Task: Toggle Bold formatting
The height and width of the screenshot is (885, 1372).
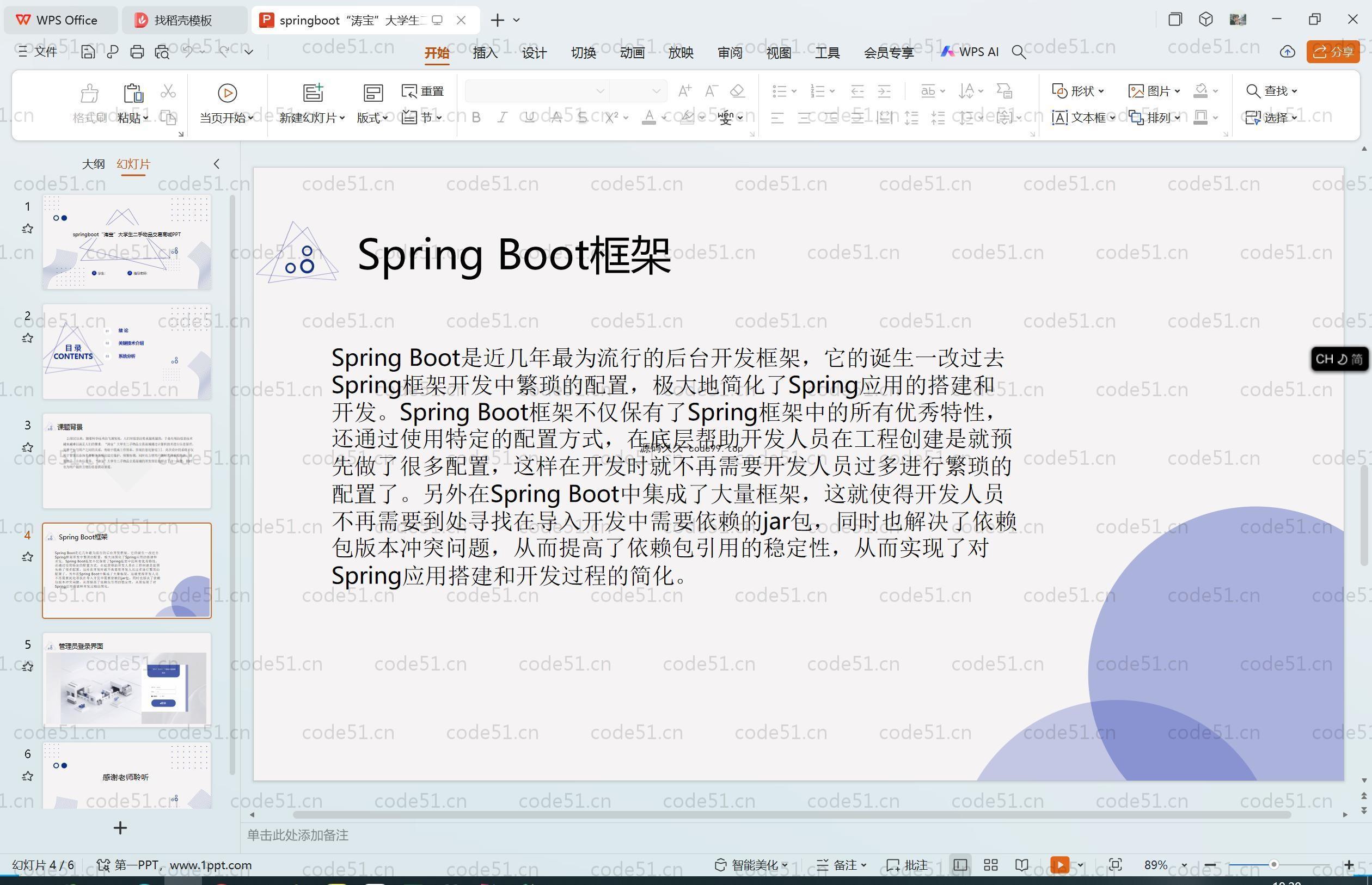Action: coord(476,118)
